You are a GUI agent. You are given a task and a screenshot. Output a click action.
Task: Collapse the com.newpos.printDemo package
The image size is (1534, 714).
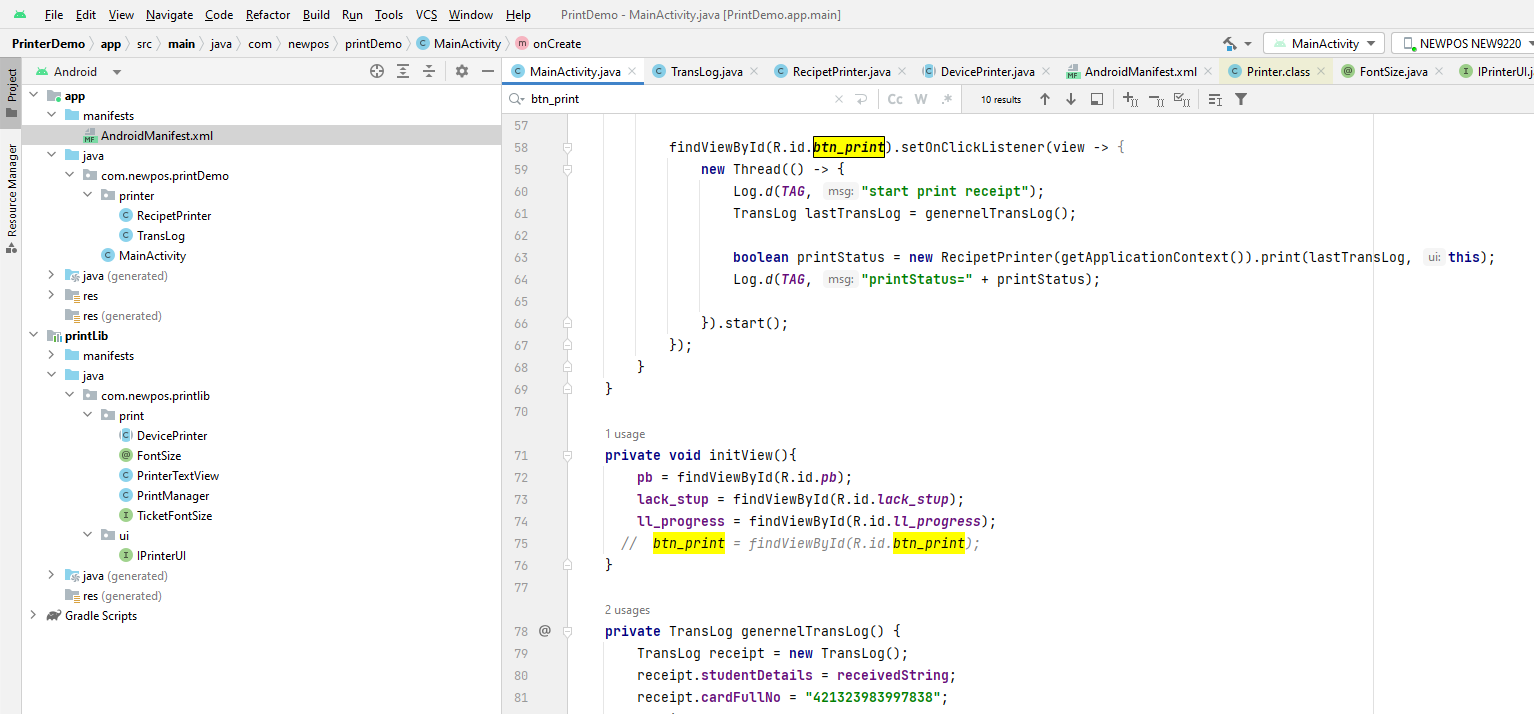pyautogui.click(x=70, y=175)
